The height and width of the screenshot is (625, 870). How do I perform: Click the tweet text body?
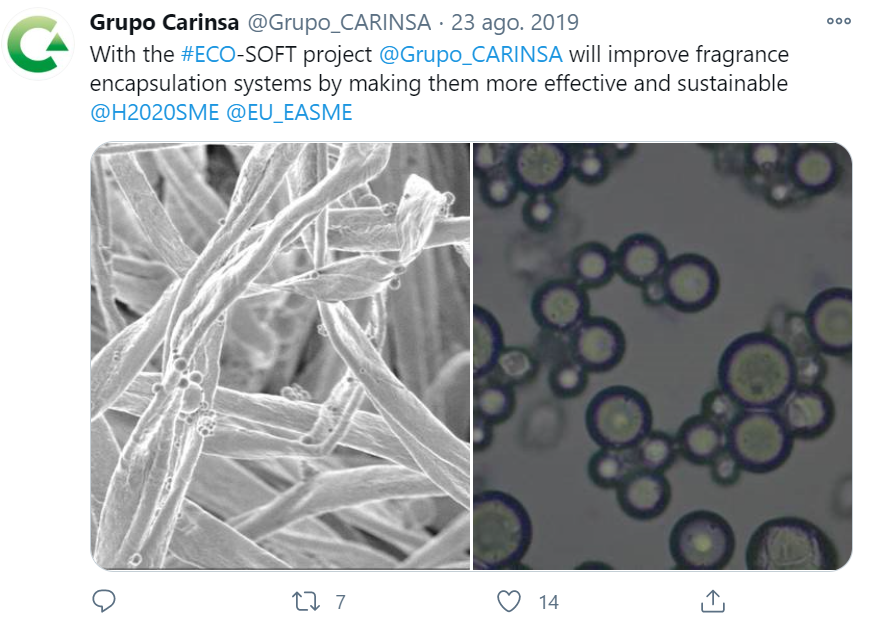pyautogui.click(x=439, y=83)
